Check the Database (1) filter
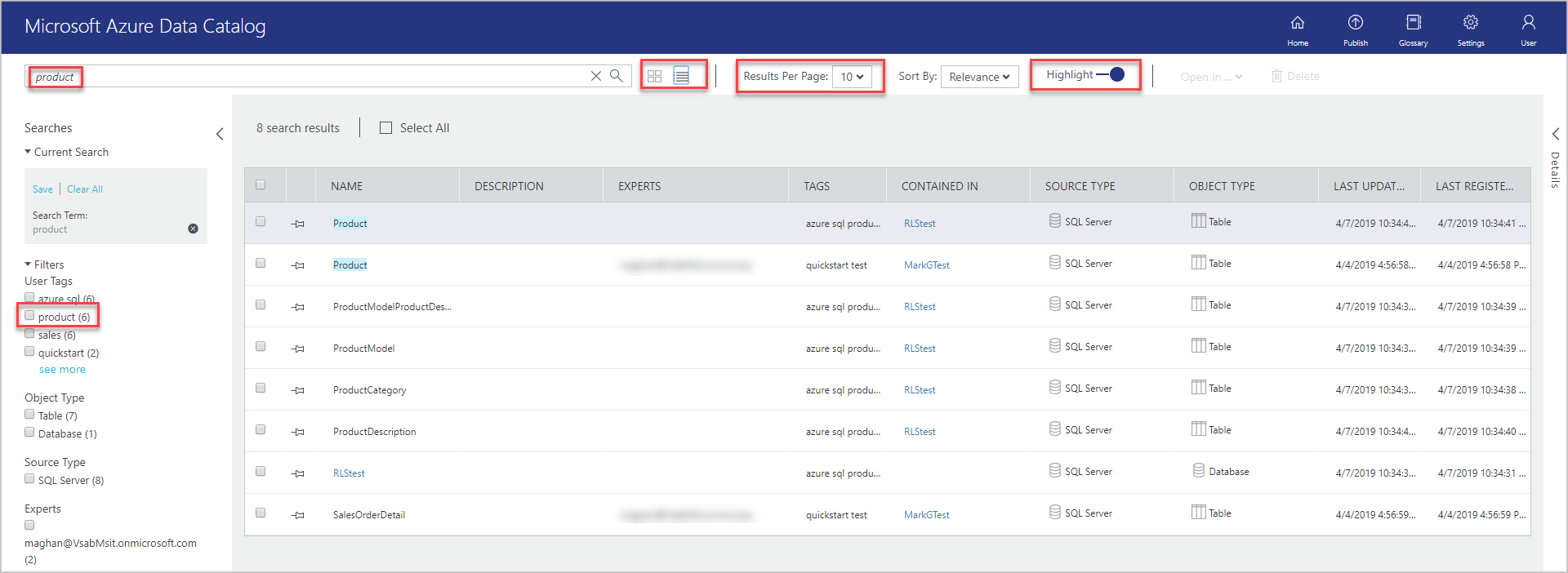 click(x=29, y=432)
